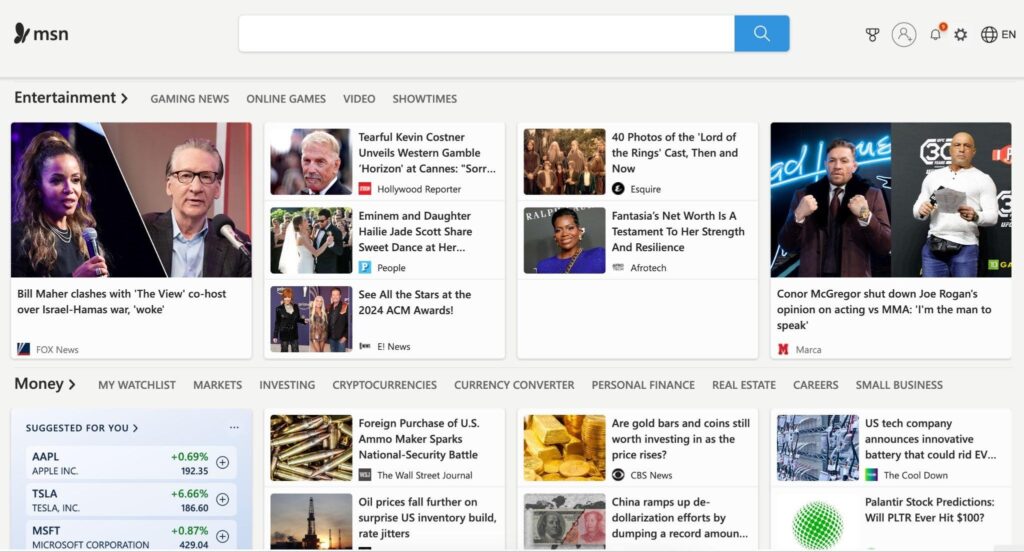1024x552 pixels.
Task: Open gold bars and coins article headline
Action: (680, 438)
